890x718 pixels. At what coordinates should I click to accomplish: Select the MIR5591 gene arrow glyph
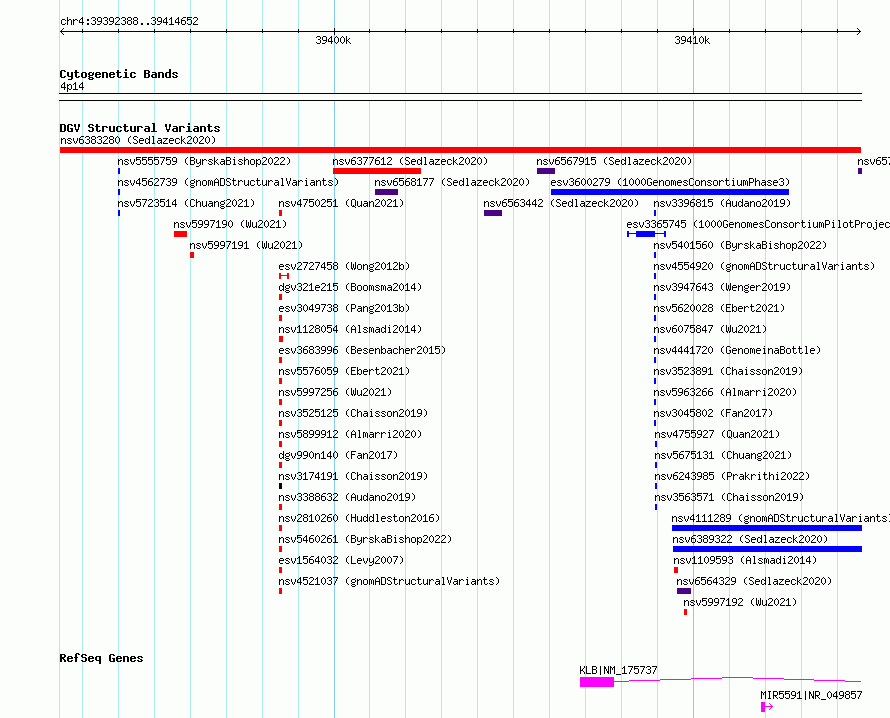point(767,707)
